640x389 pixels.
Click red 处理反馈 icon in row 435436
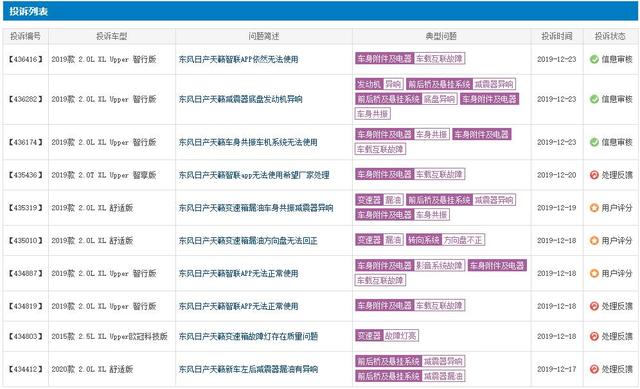(594, 175)
